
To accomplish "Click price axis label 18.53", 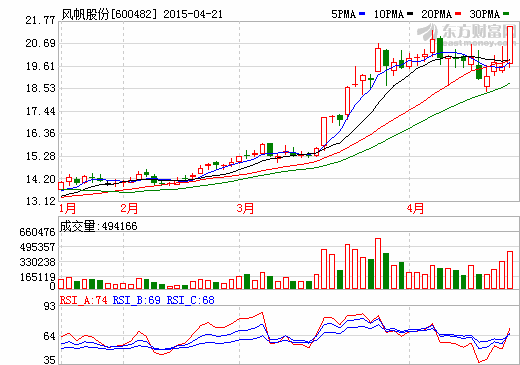I will [40, 89].
